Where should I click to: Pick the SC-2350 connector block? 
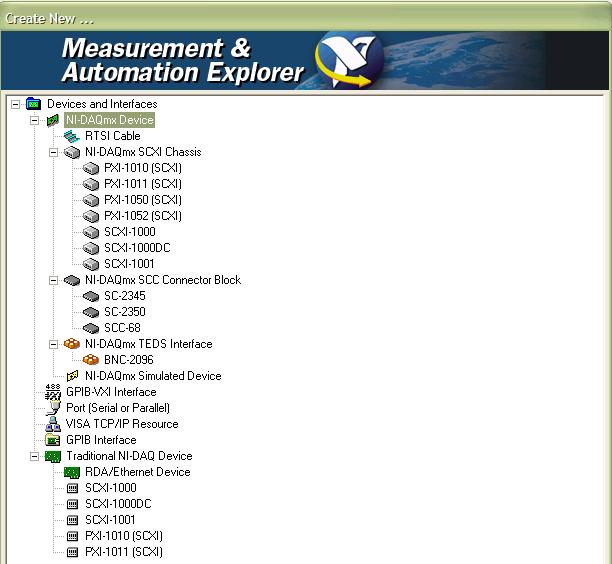click(x=125, y=312)
